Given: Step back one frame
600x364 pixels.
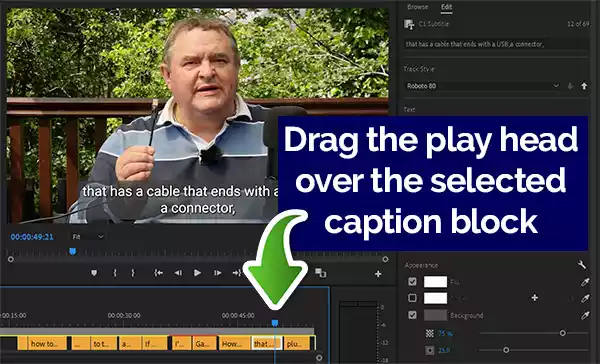Looking at the screenshot, I should (178, 273).
